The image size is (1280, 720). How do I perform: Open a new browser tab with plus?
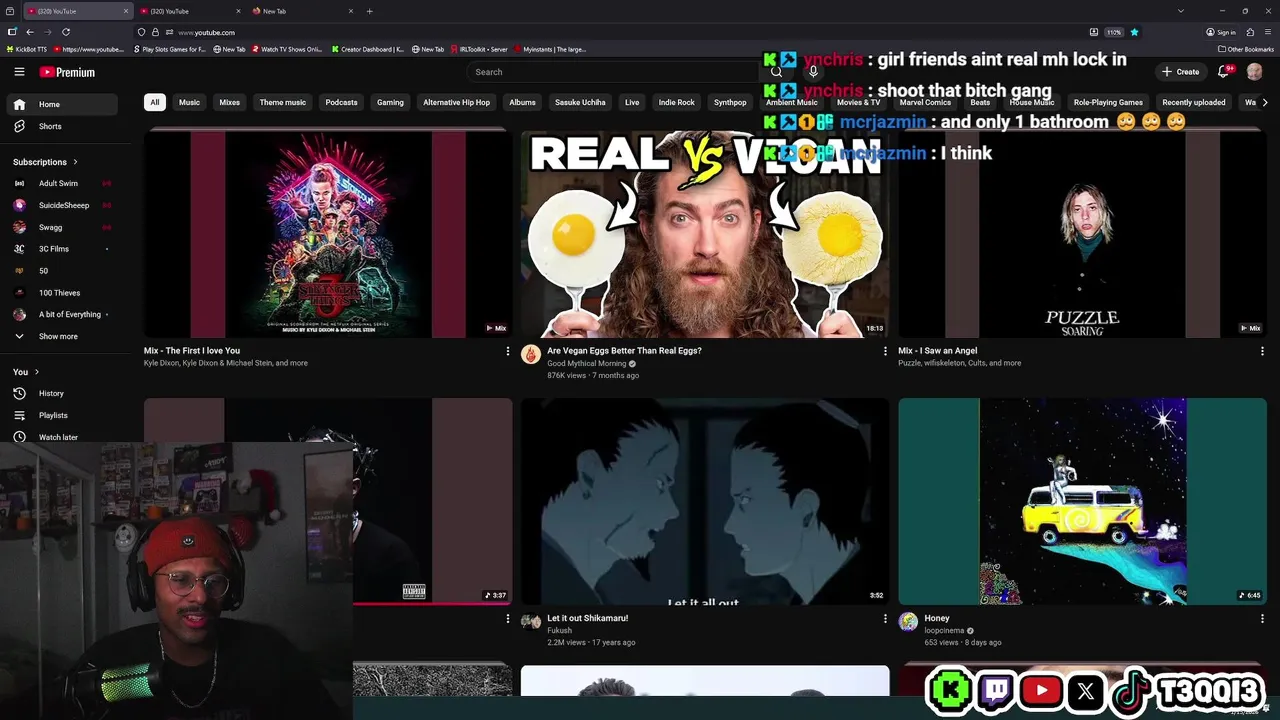(369, 11)
